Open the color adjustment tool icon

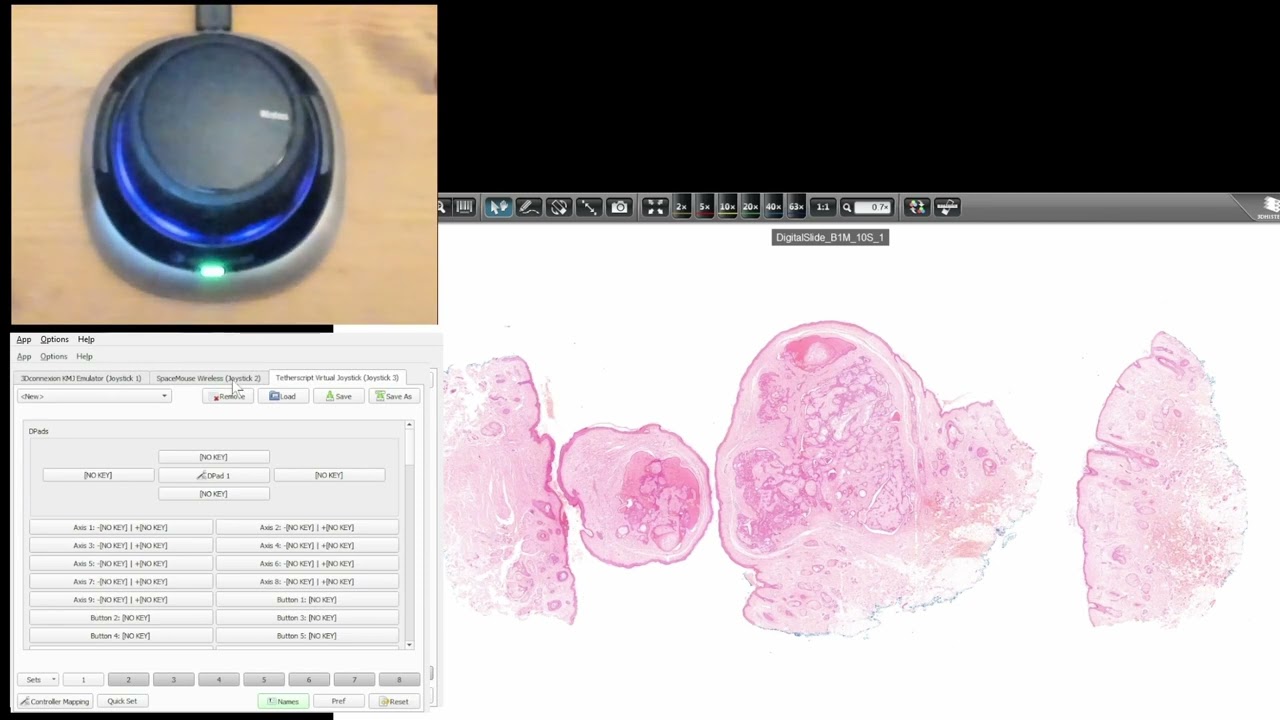[x=916, y=207]
